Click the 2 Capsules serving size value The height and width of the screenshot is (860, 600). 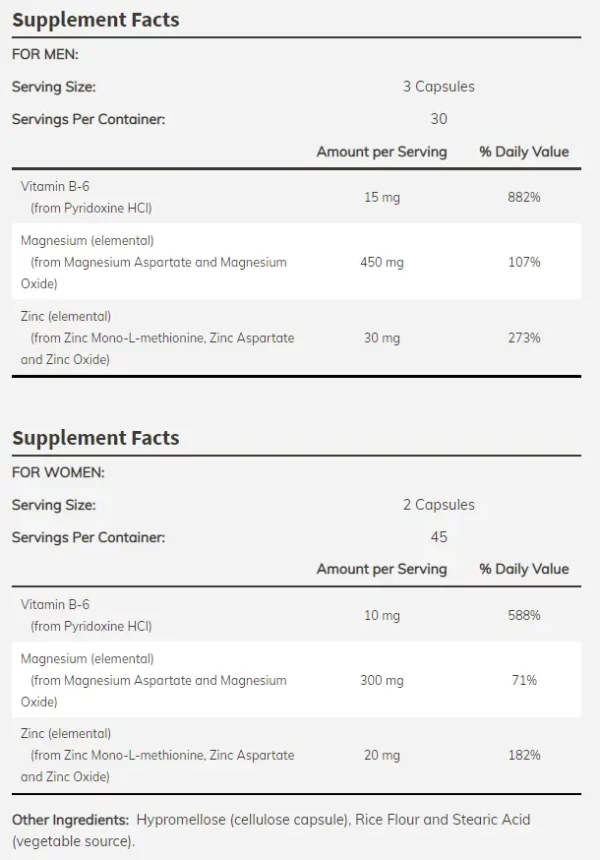click(439, 505)
